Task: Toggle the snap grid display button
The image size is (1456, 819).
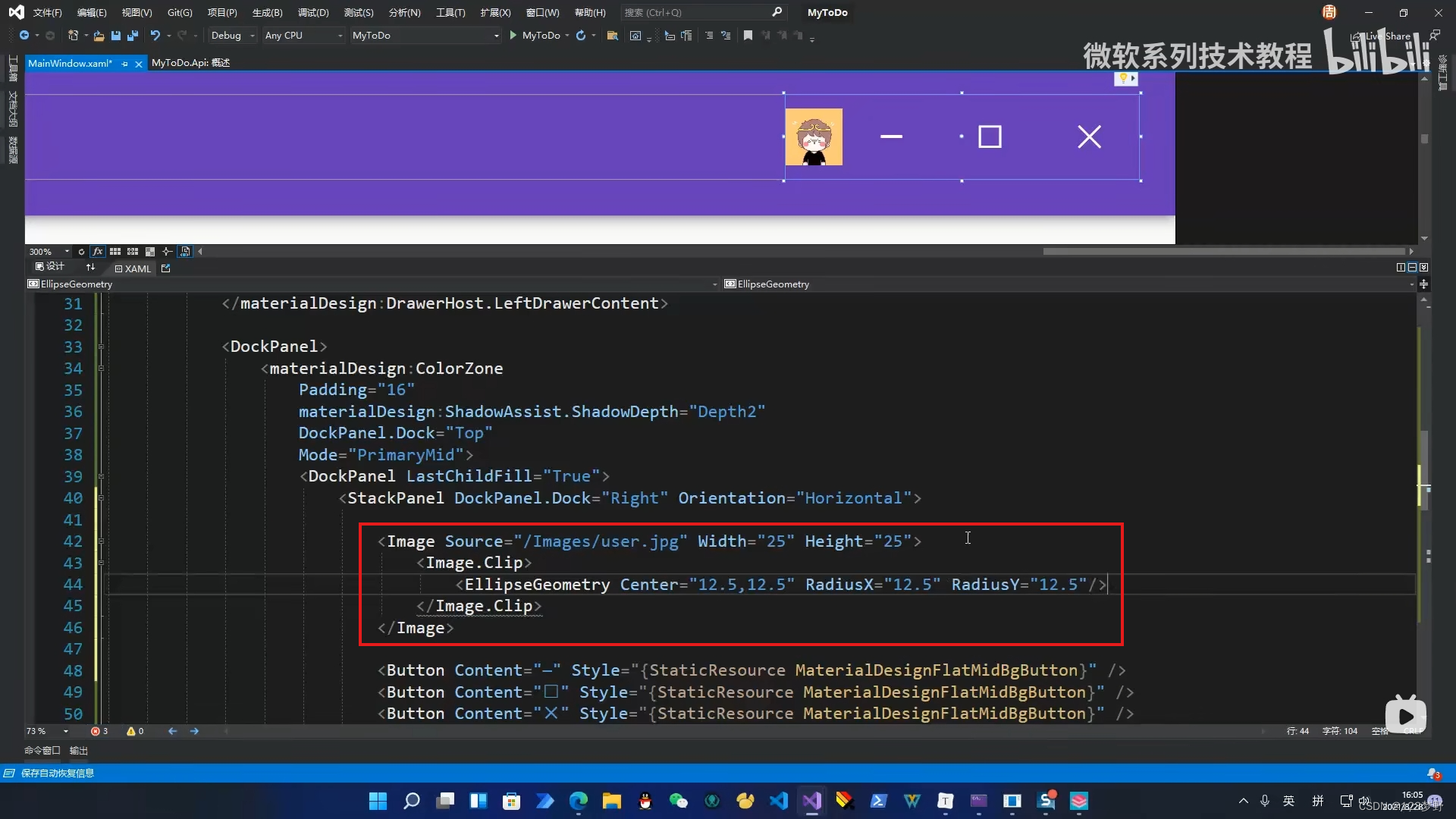Action: [115, 252]
